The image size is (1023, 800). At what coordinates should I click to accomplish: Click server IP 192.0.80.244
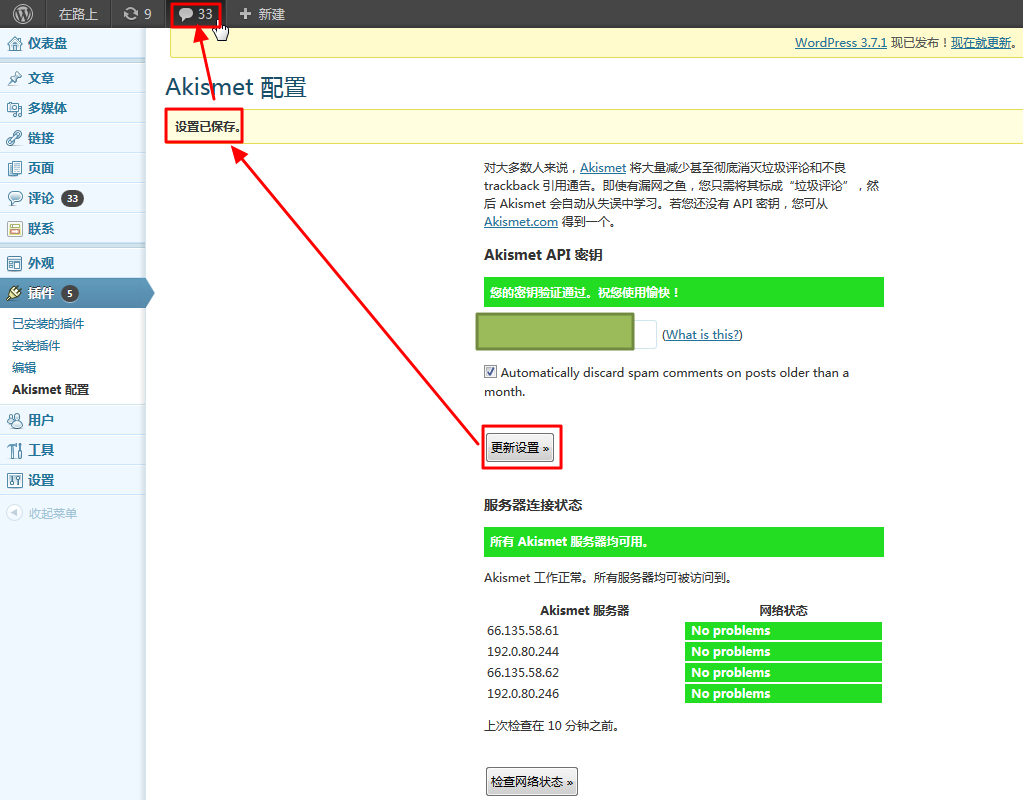523,652
